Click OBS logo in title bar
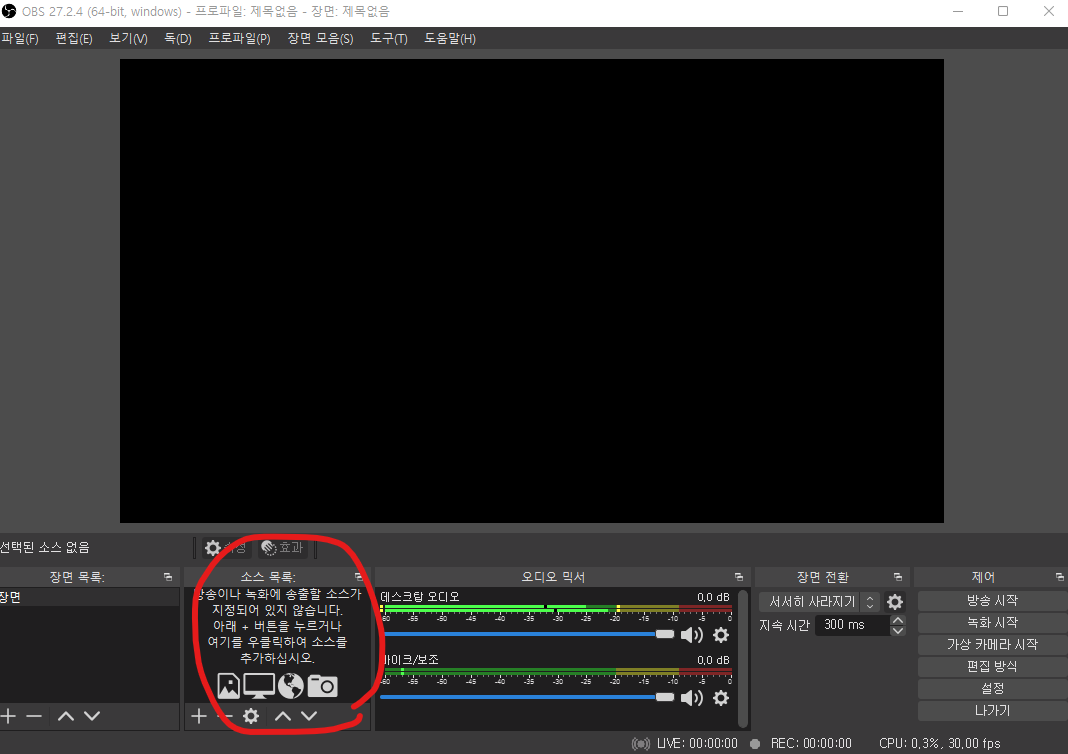This screenshot has width=1068, height=754. point(9,11)
